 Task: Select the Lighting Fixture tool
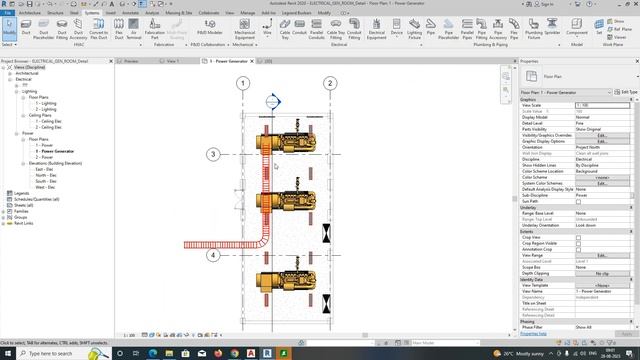[414, 29]
